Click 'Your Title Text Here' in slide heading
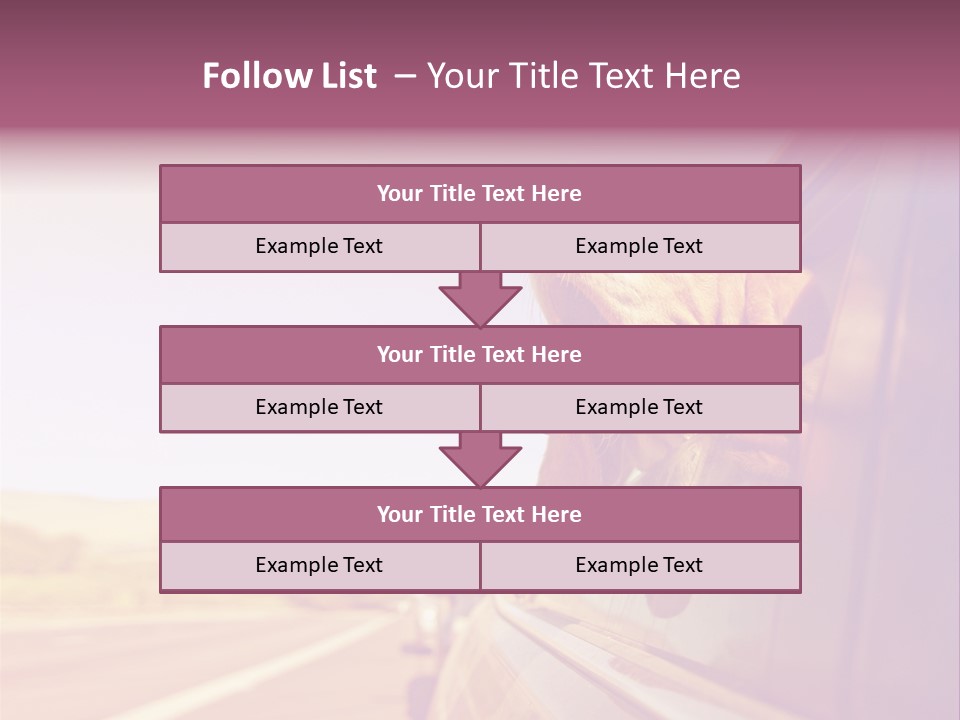Viewport: 960px width, 720px height. (583, 76)
